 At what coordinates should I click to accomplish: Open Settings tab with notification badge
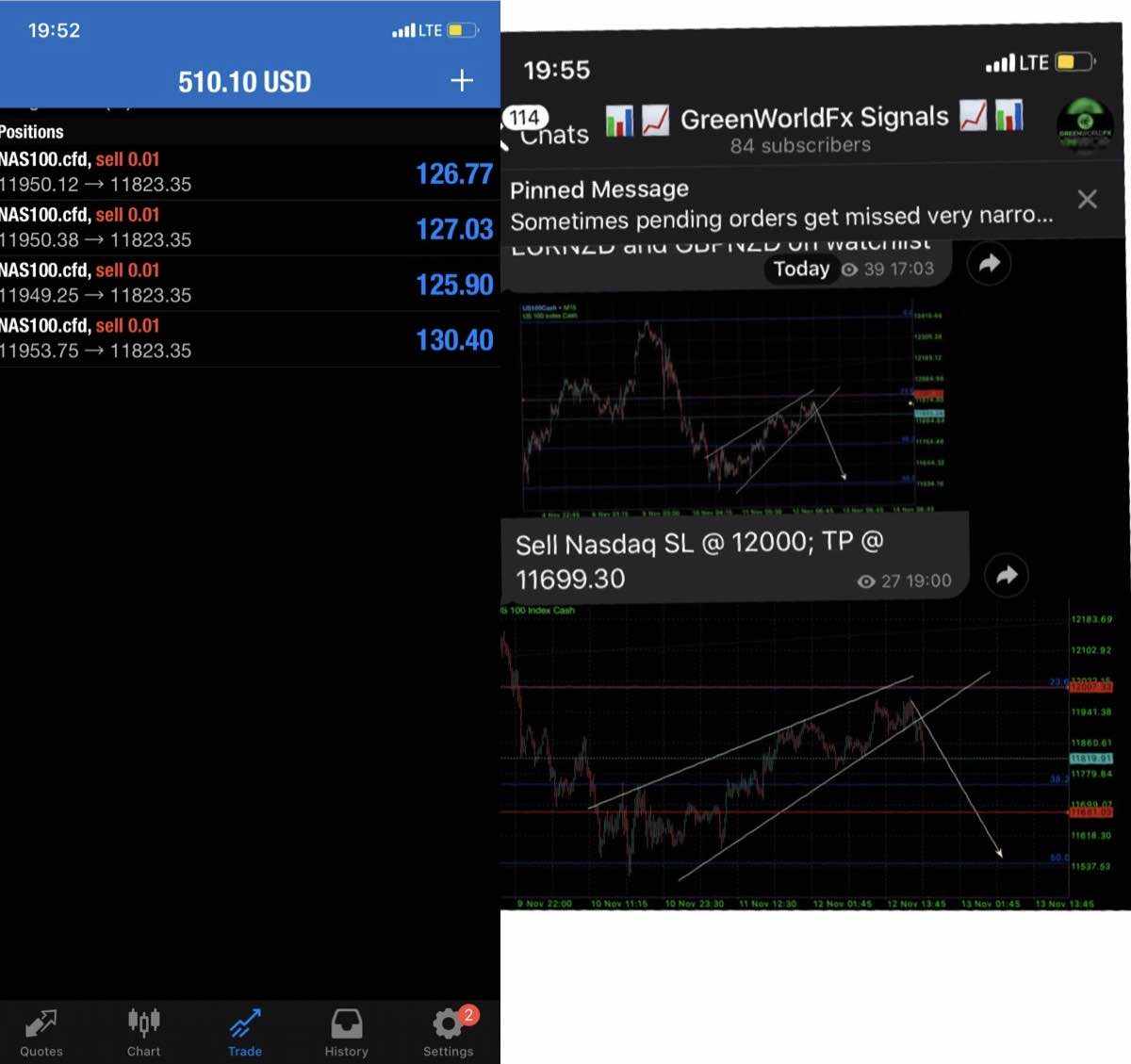click(x=450, y=1033)
